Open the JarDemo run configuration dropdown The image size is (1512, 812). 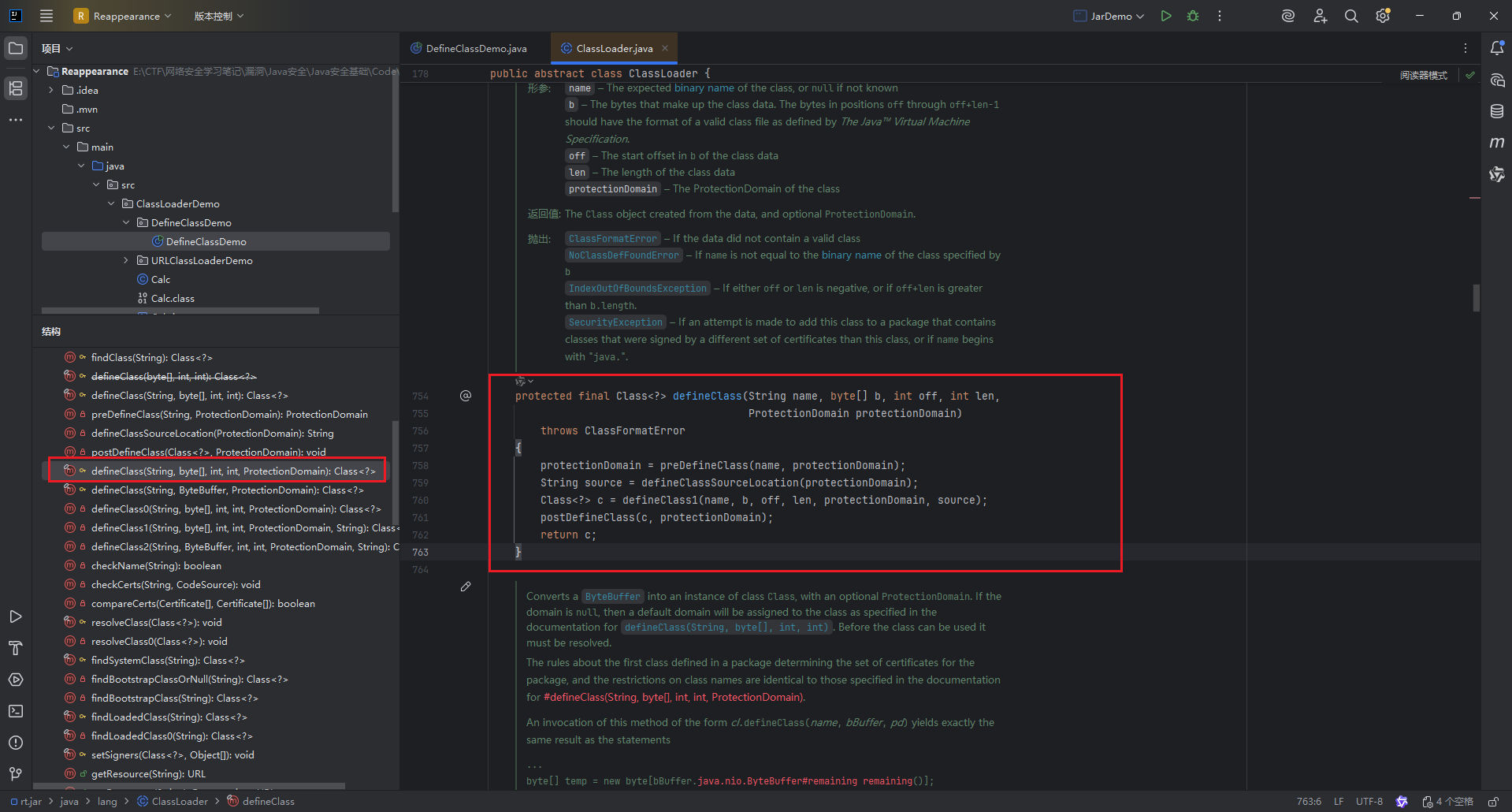[1109, 16]
